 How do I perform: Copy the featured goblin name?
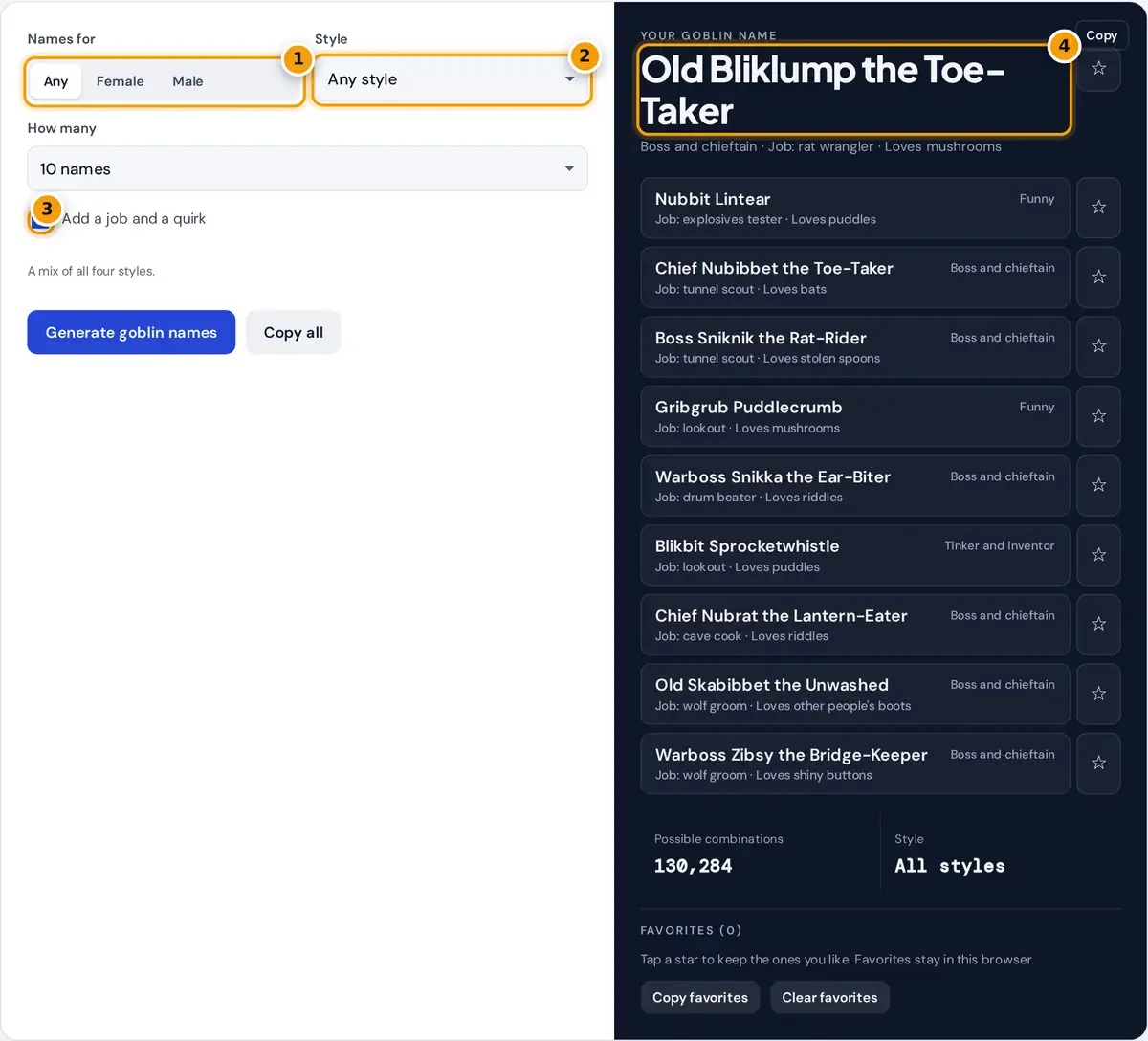click(x=1102, y=35)
